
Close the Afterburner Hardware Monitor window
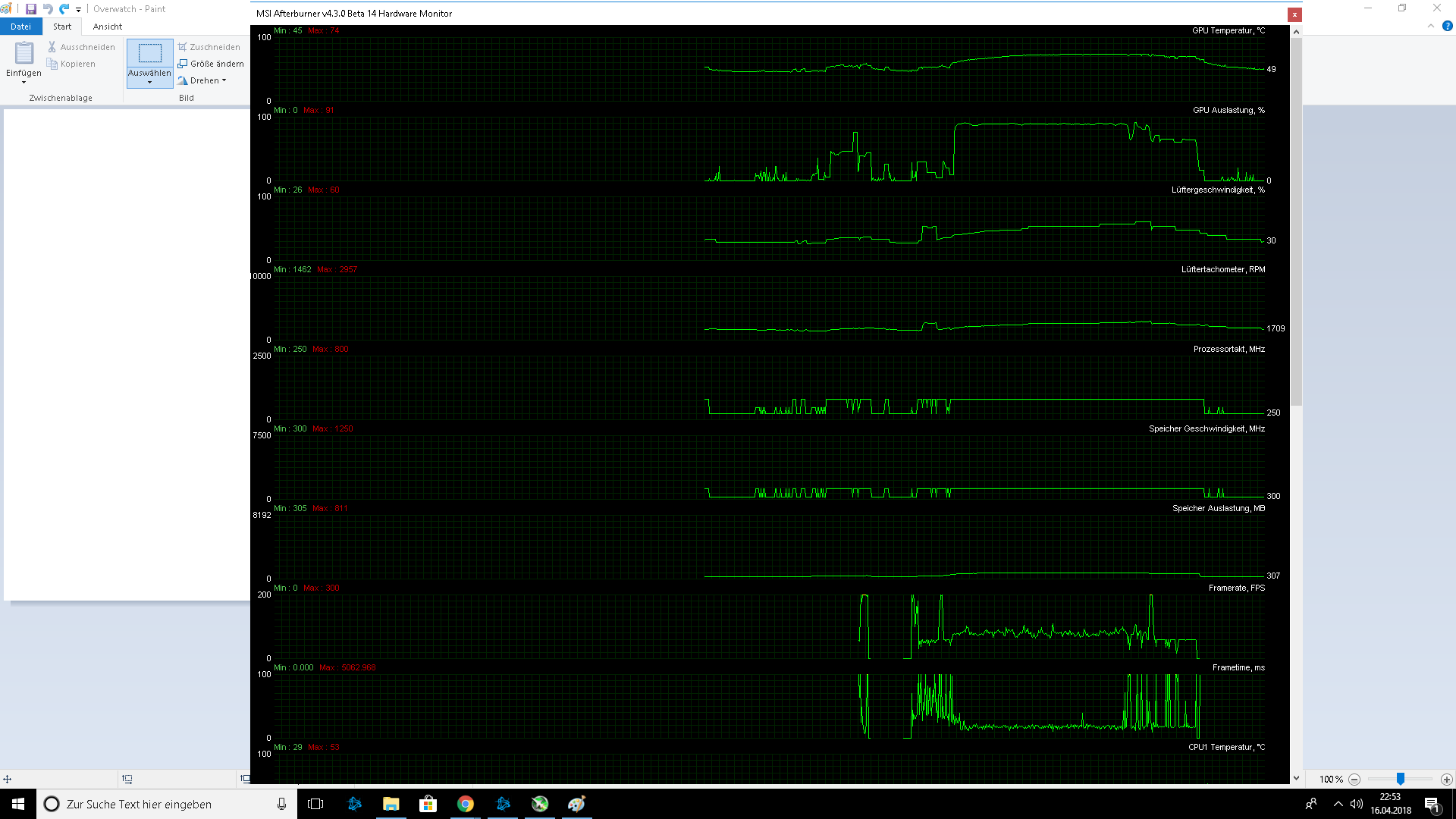[1294, 14]
